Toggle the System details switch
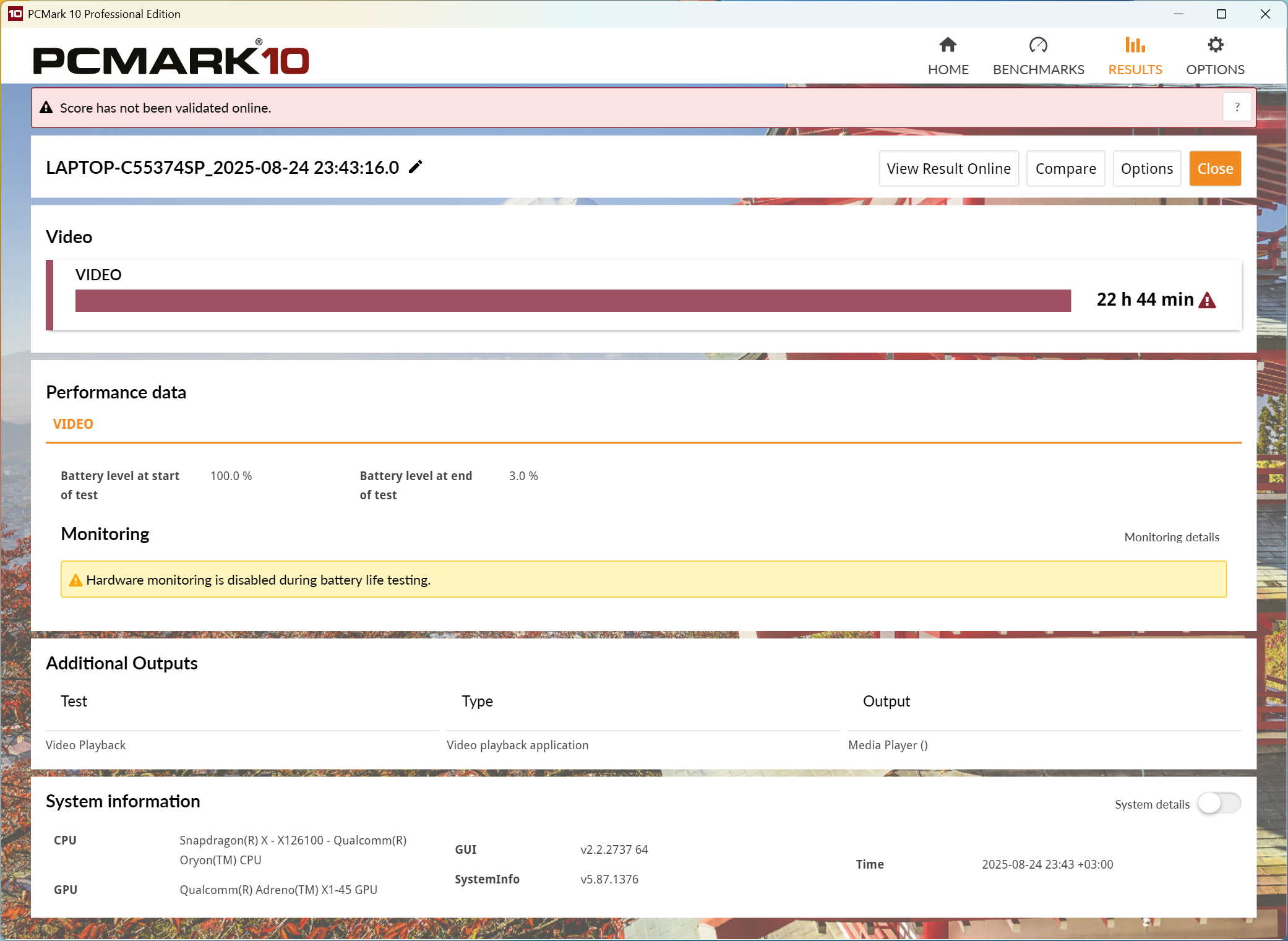This screenshot has width=1288, height=941. (1219, 804)
